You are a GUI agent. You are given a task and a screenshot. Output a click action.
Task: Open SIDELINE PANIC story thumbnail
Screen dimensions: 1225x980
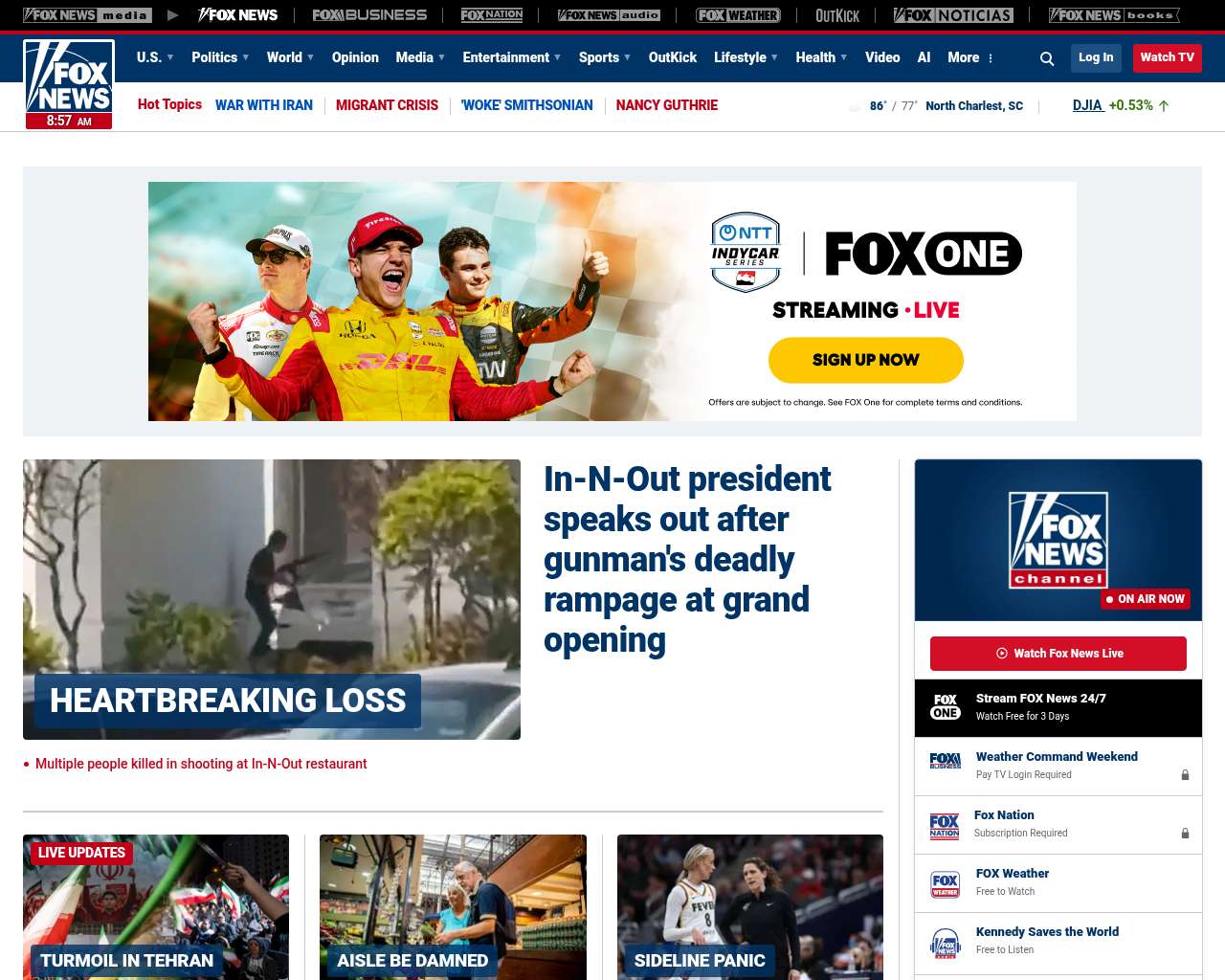coord(750,907)
